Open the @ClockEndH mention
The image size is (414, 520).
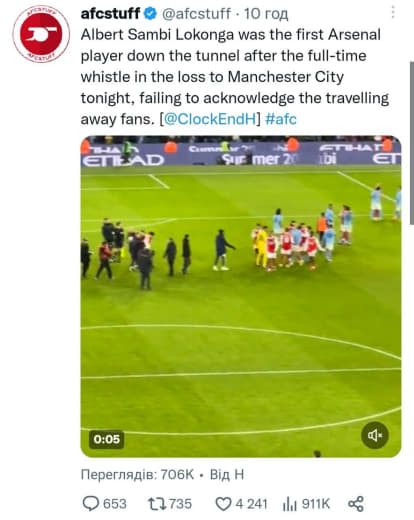210,119
